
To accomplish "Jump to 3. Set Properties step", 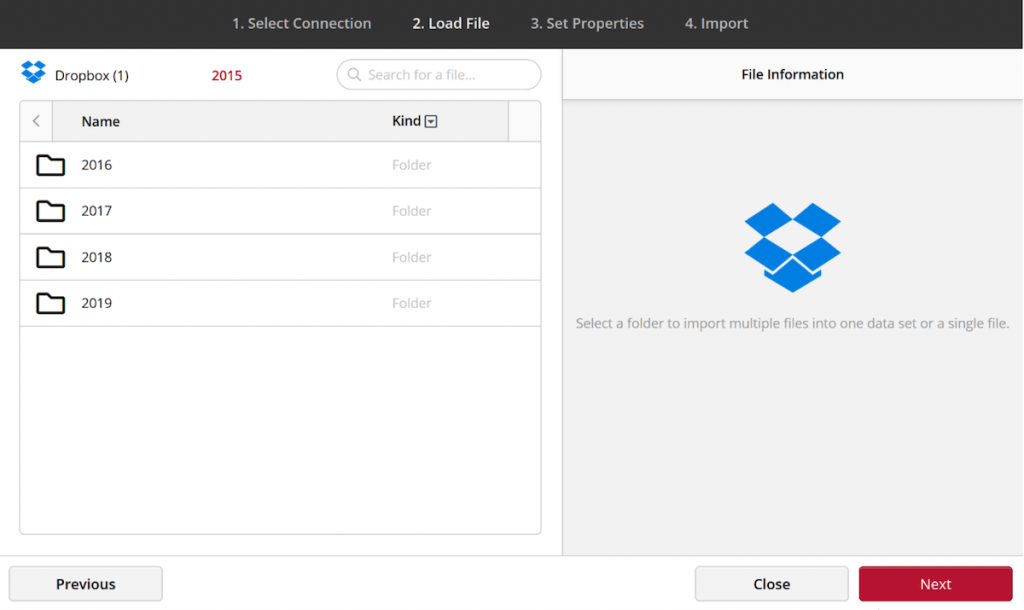I will [x=587, y=24].
